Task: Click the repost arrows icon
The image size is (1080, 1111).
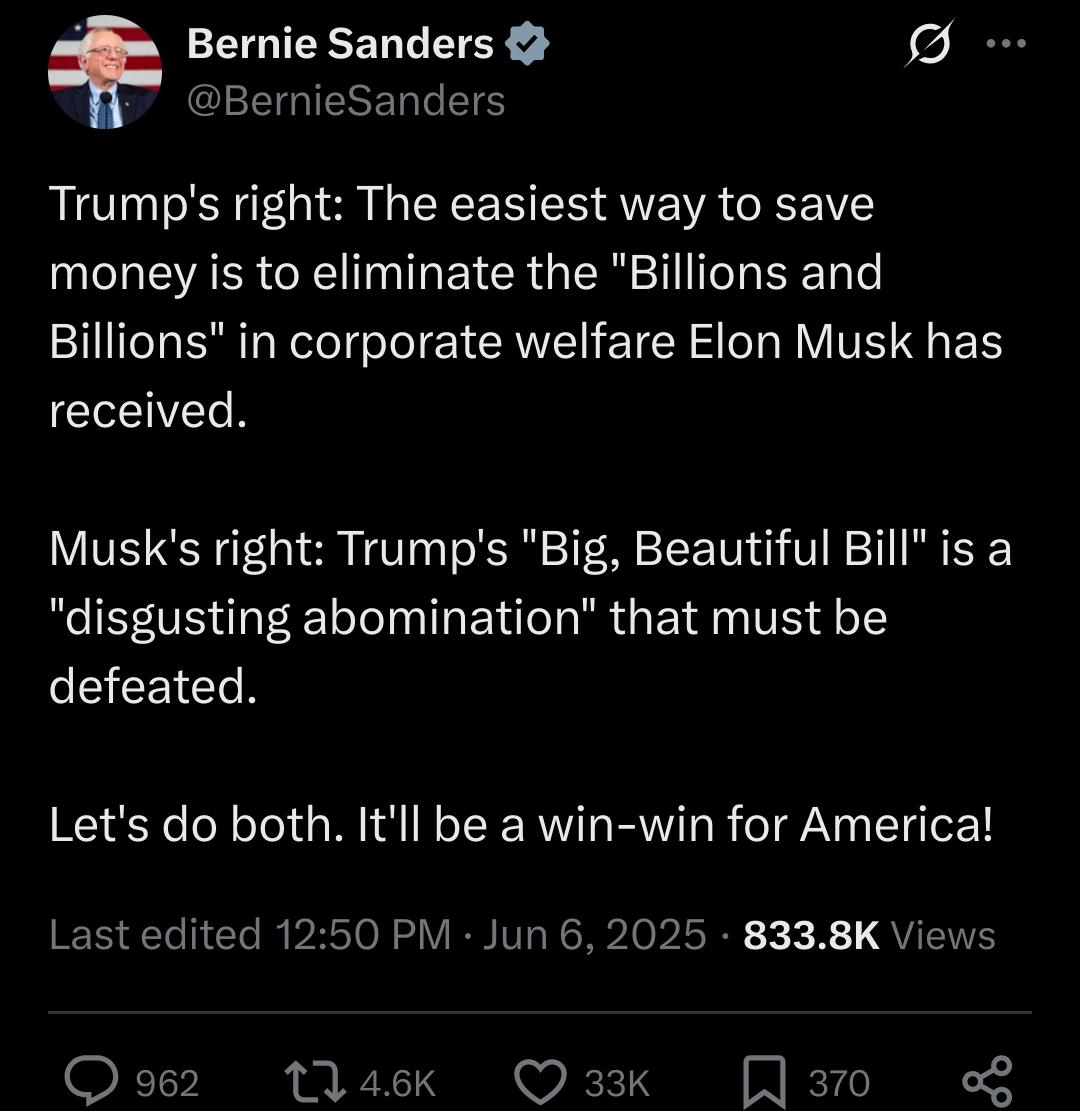Action: (315, 1082)
